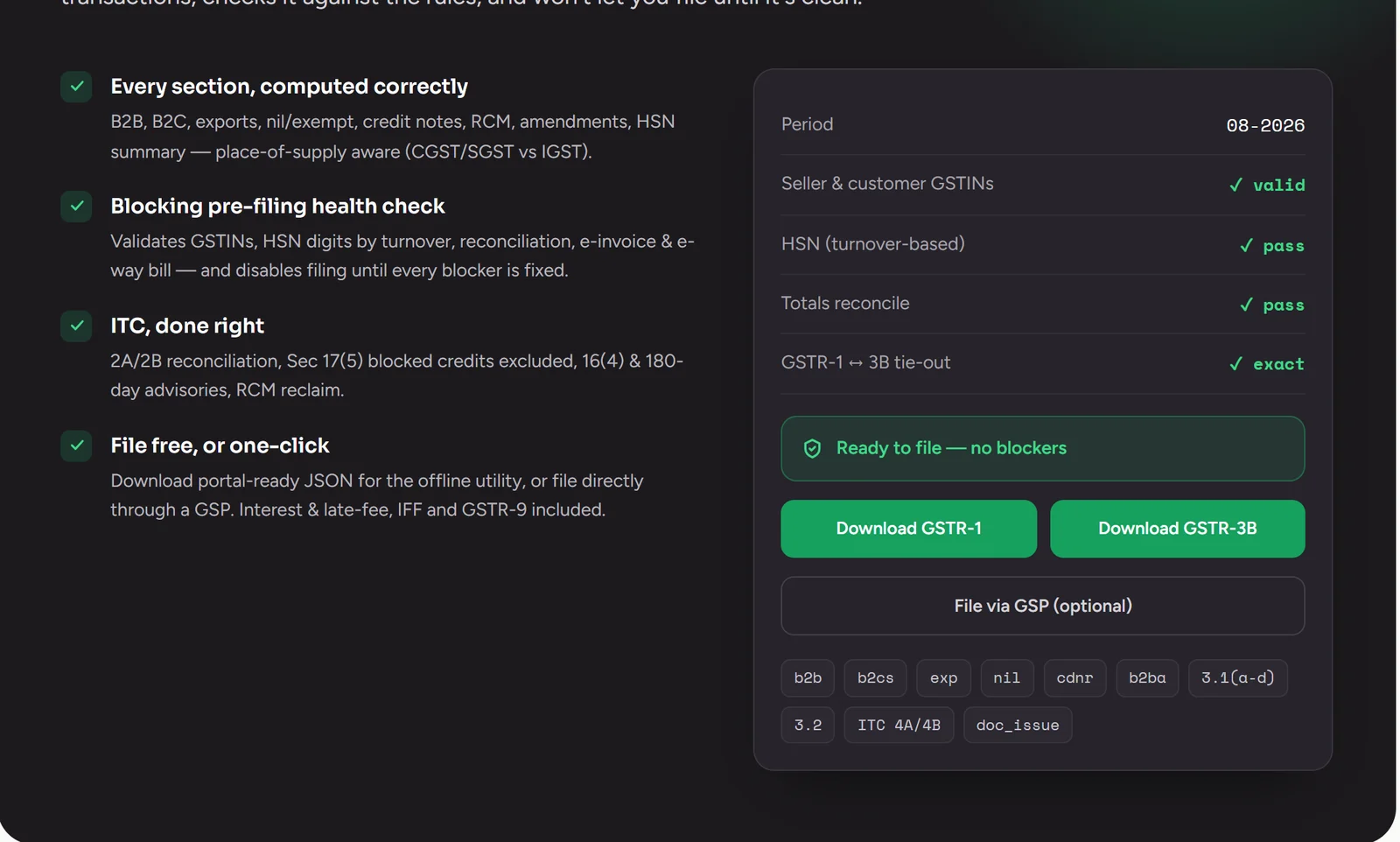This screenshot has width=1400, height=842.
Task: Click the green tick next to exact
Action: [x=1235, y=364]
